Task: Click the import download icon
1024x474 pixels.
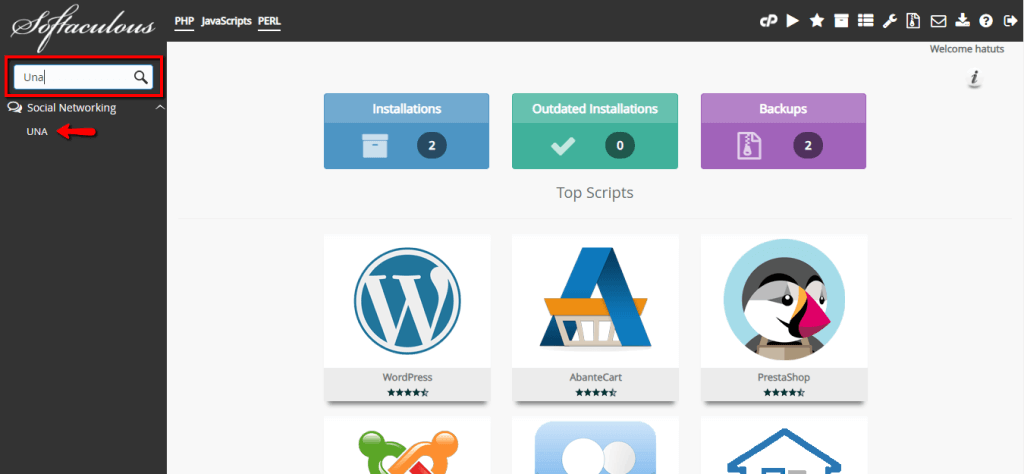Action: click(963, 21)
